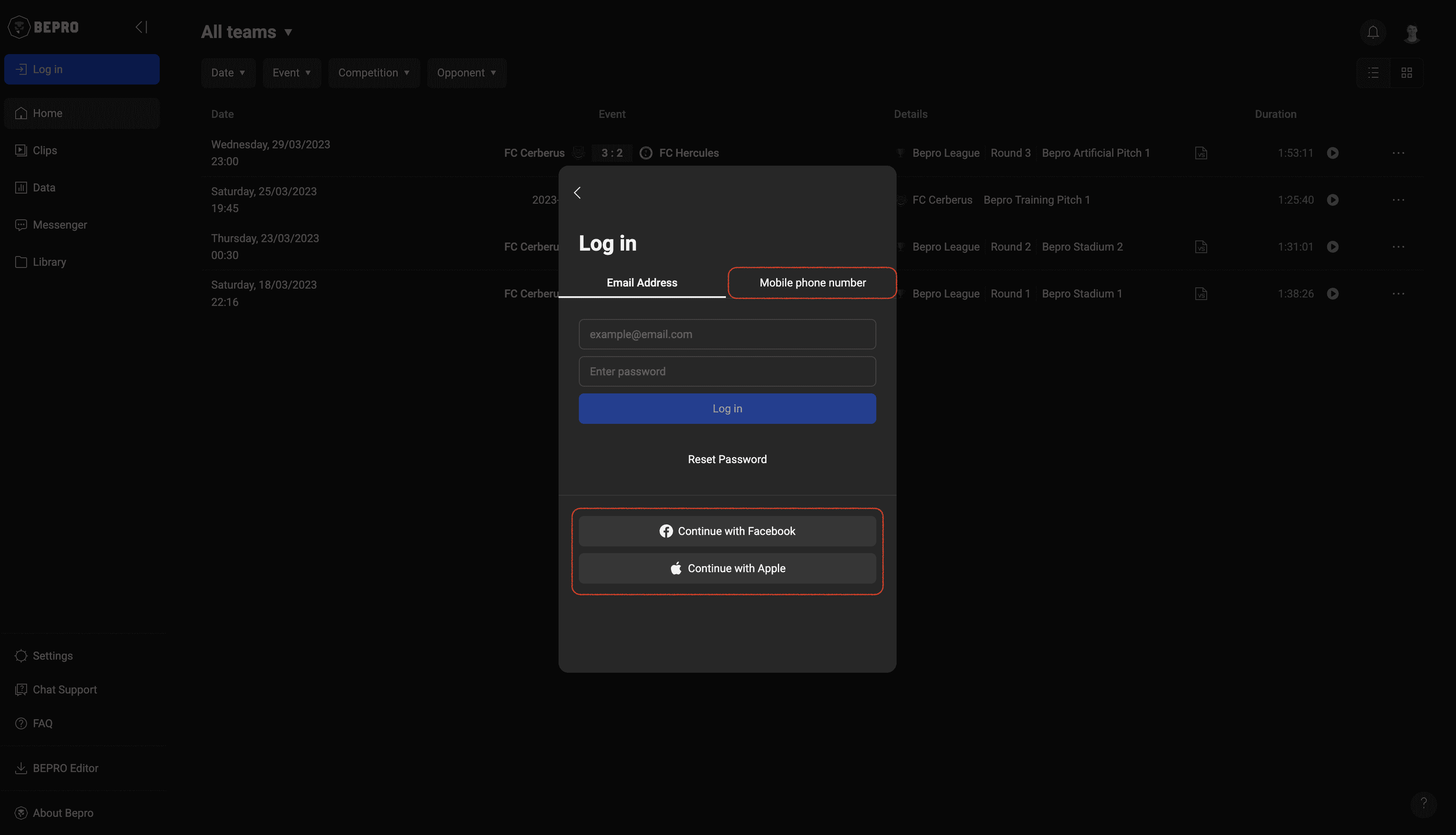Click the back arrow in login dialog
The image size is (1456, 835).
click(x=577, y=193)
